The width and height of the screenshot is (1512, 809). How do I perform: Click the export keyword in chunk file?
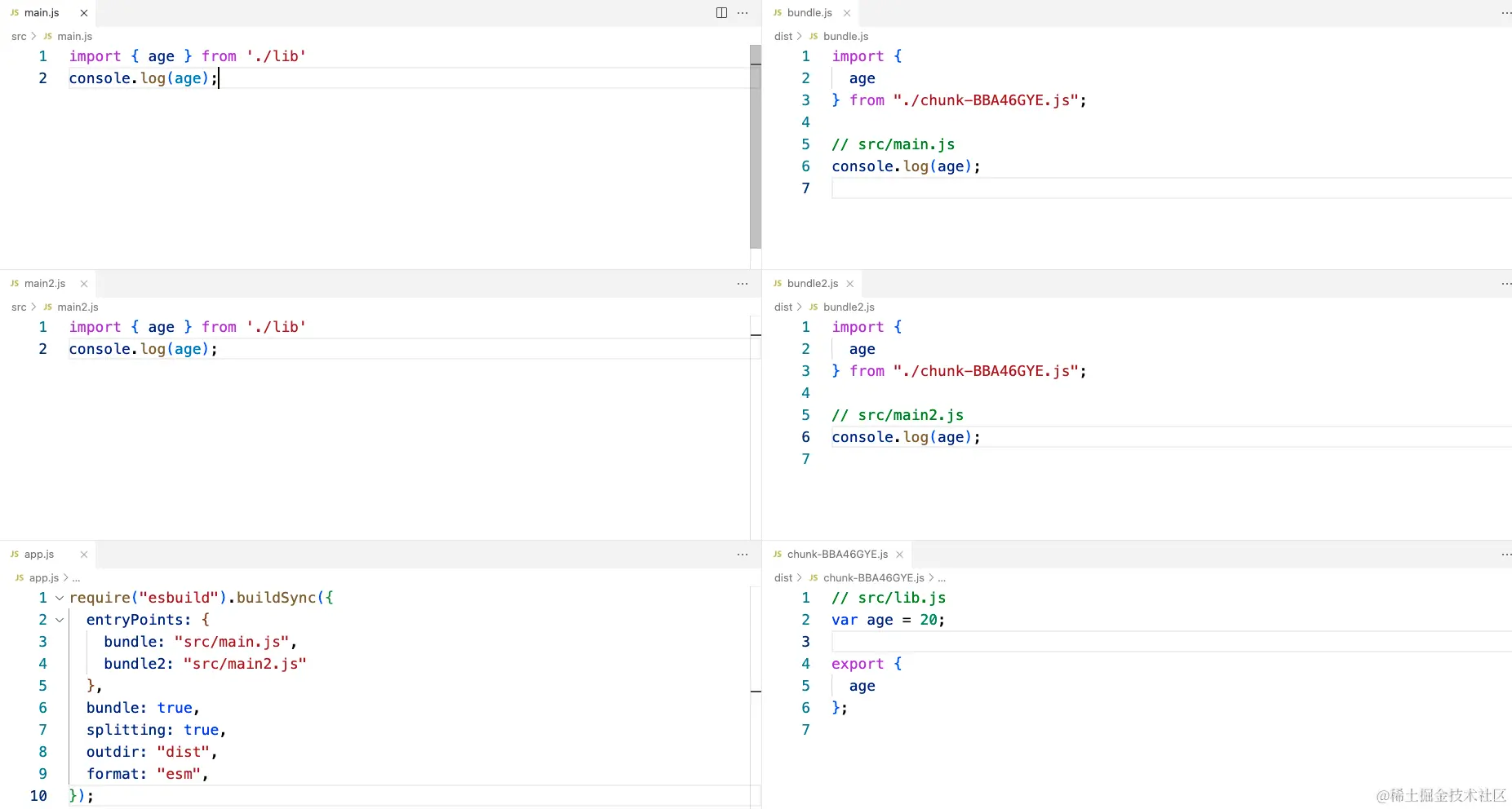(x=858, y=664)
